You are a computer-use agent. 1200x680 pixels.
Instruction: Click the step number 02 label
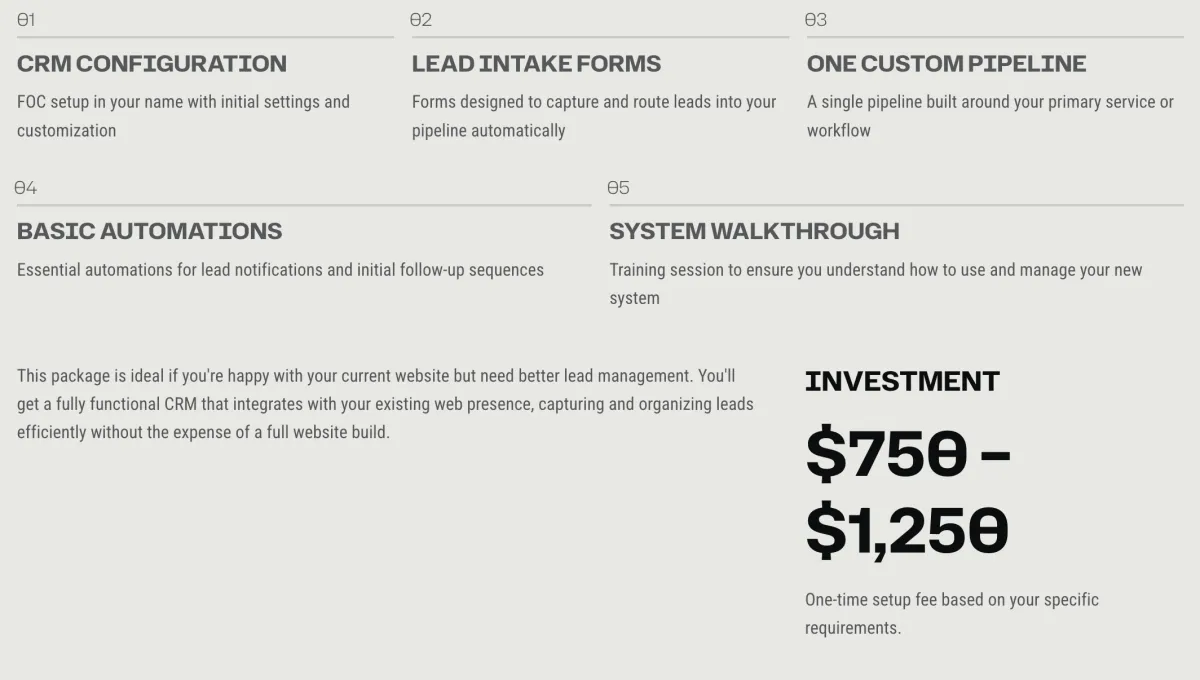(421, 20)
